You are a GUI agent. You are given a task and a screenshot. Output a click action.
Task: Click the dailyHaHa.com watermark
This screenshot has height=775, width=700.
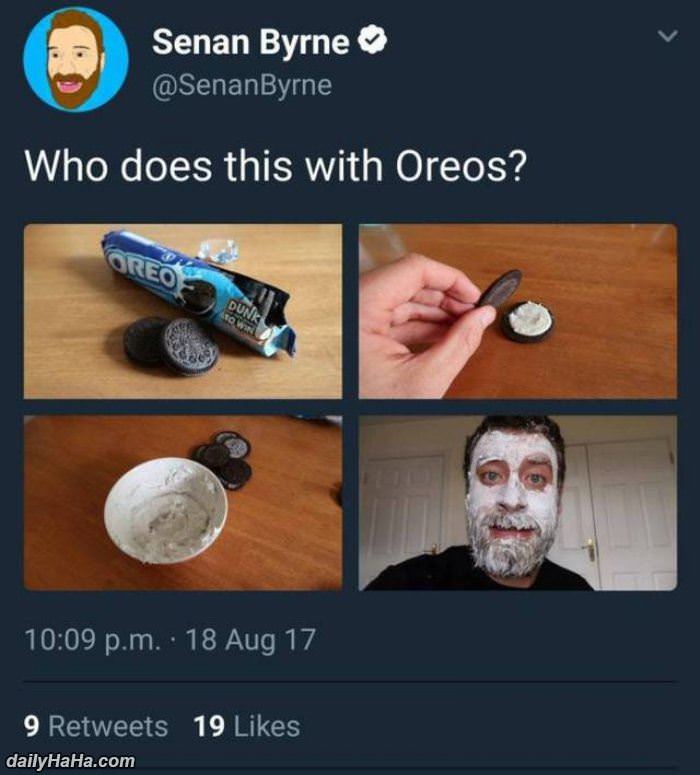[70, 762]
